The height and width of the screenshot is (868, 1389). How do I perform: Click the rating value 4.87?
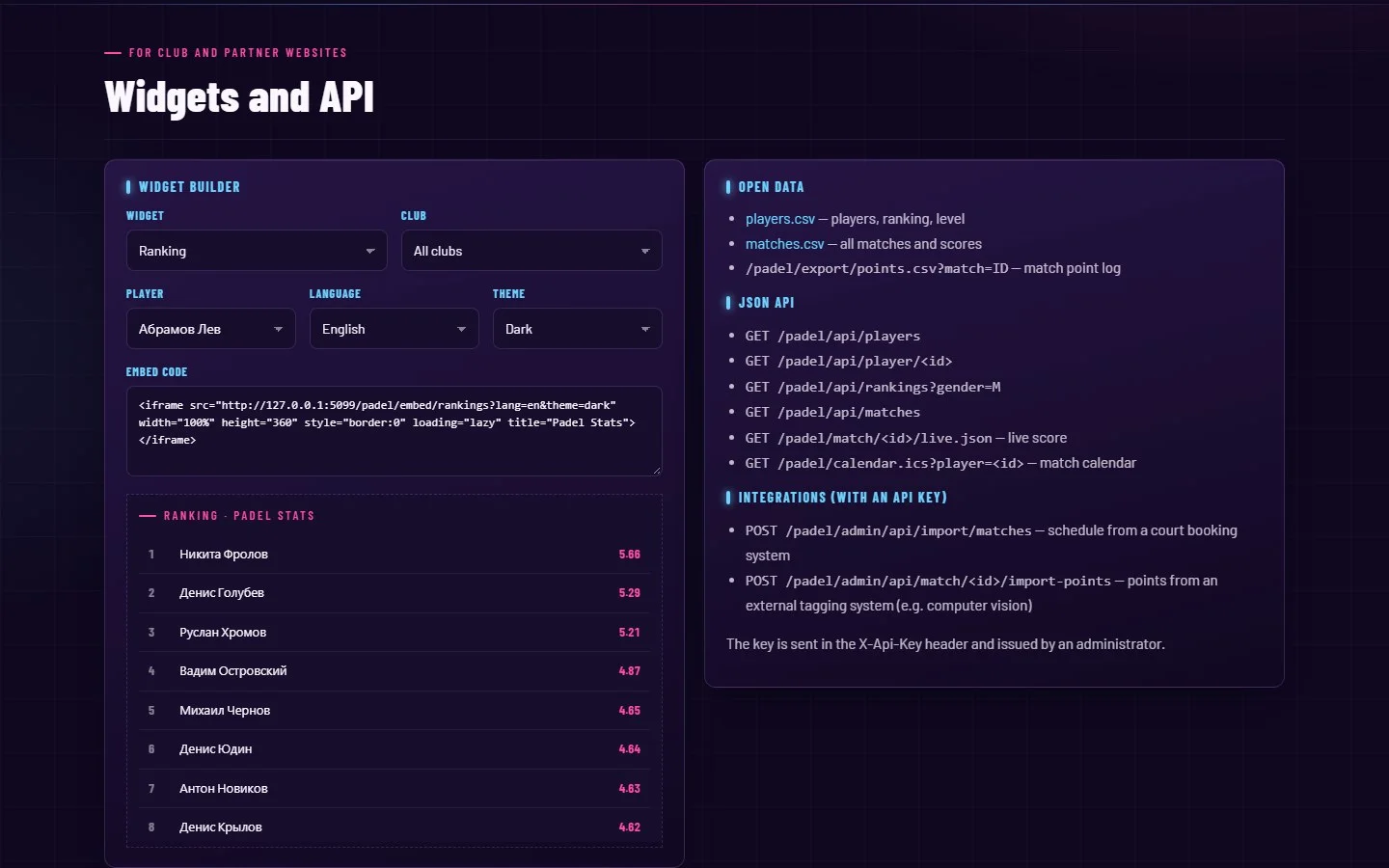point(630,671)
